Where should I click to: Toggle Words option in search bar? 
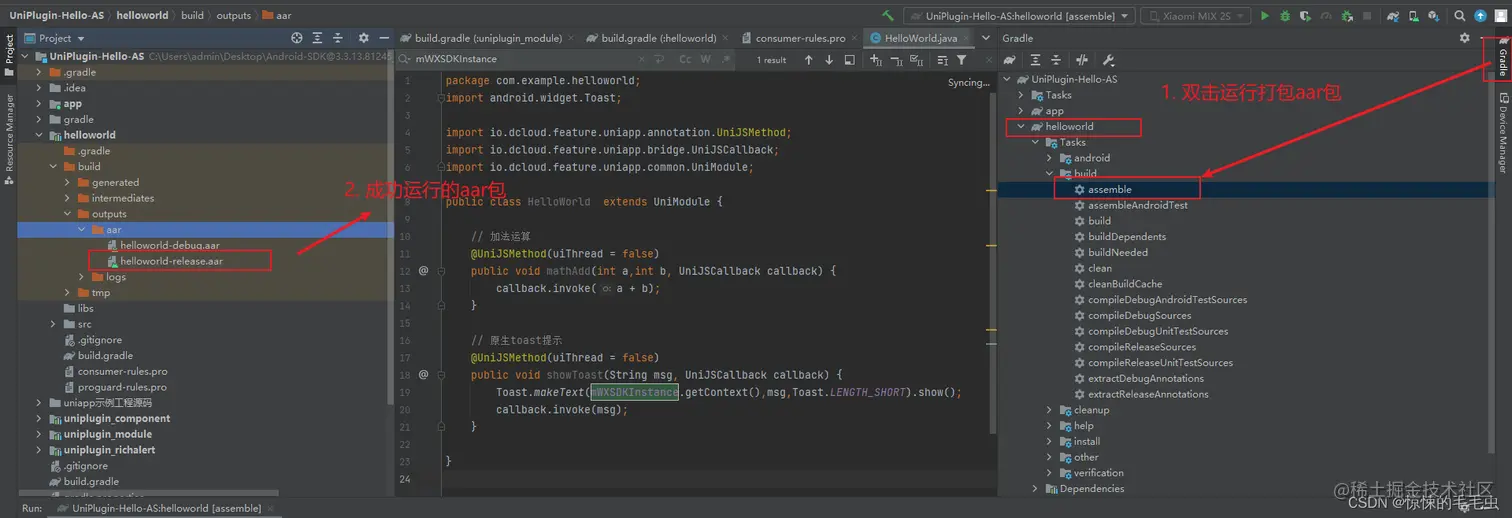click(705, 60)
